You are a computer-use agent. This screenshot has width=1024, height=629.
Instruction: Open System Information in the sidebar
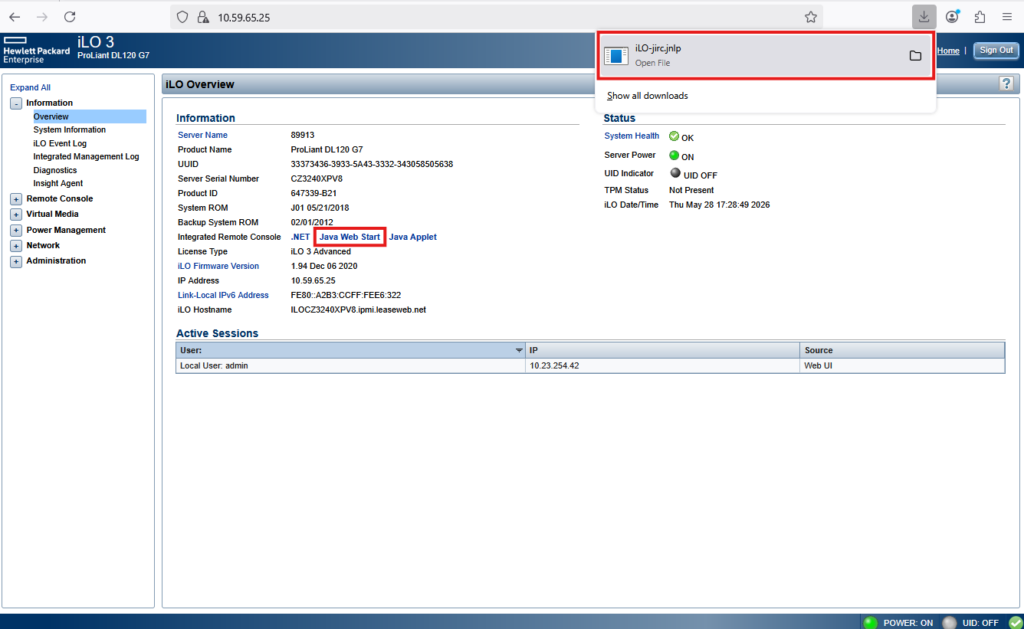[x=69, y=129]
